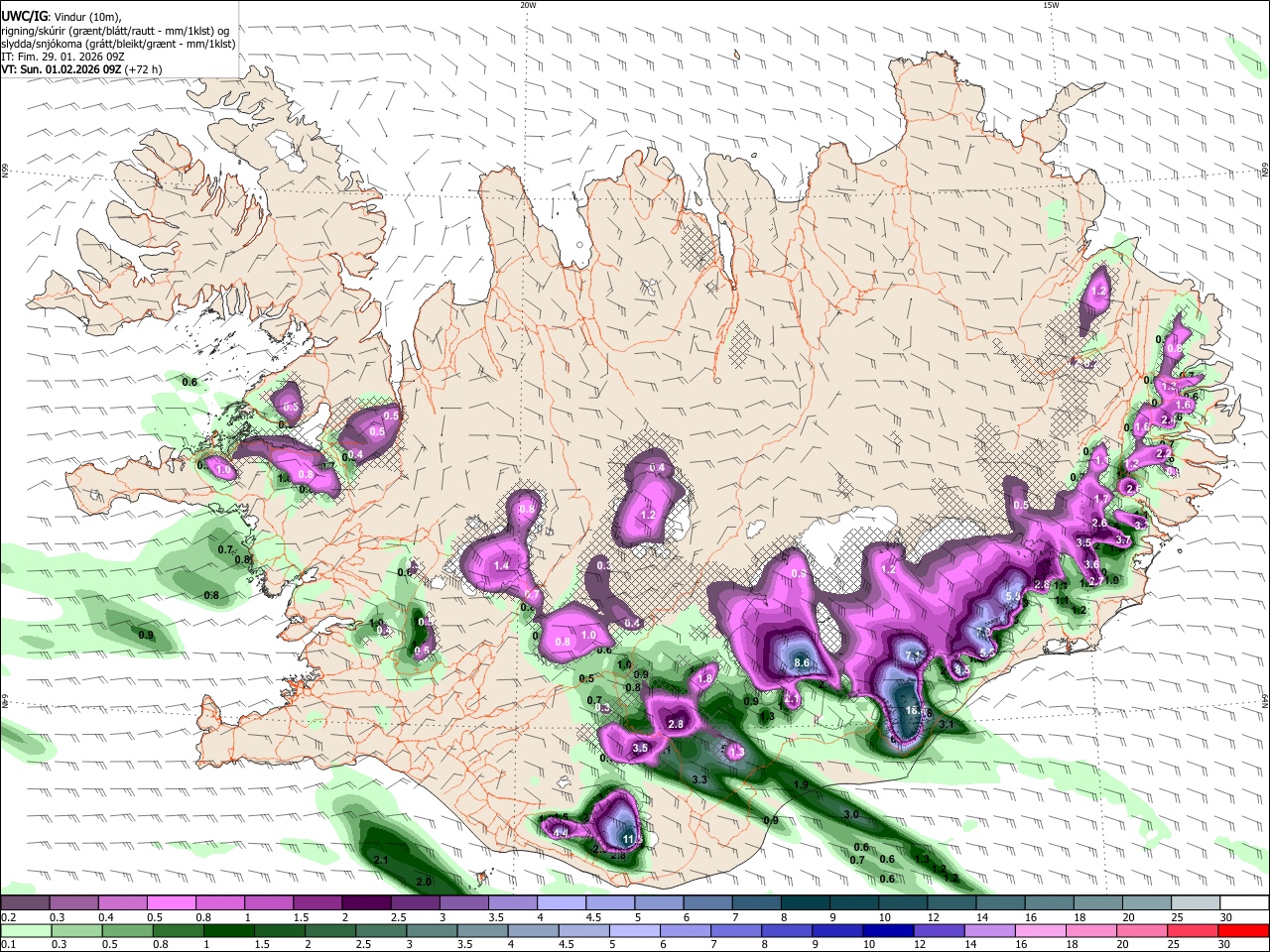The width and height of the screenshot is (1270, 952).
Task: Click the bright pink 0.5–0.8 snow legend swatch
Action: [x=171, y=903]
